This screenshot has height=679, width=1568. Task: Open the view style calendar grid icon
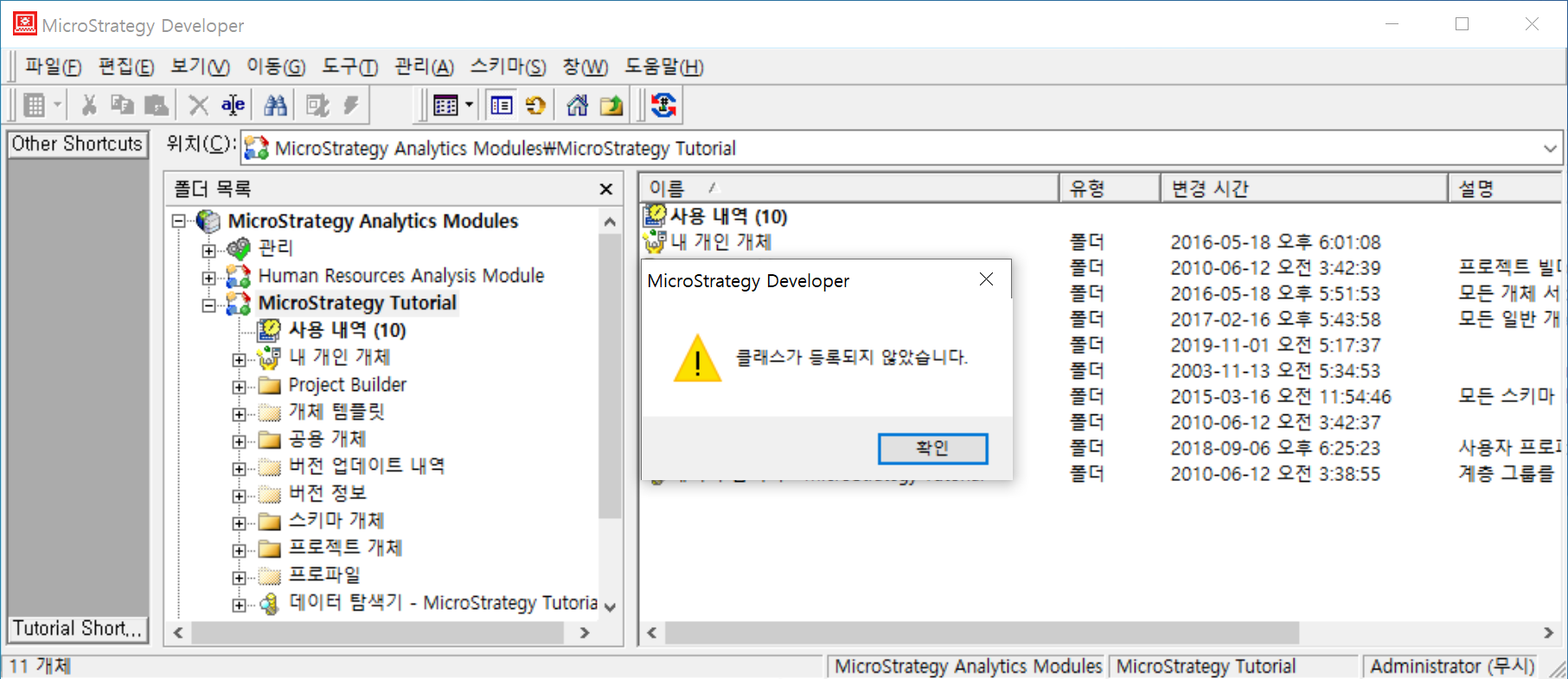(445, 106)
